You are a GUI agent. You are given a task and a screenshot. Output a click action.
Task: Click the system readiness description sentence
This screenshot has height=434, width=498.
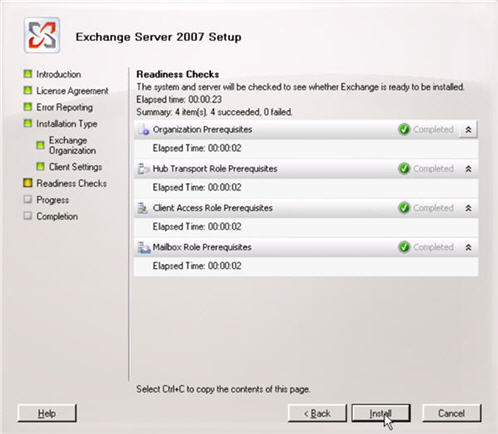click(x=300, y=87)
